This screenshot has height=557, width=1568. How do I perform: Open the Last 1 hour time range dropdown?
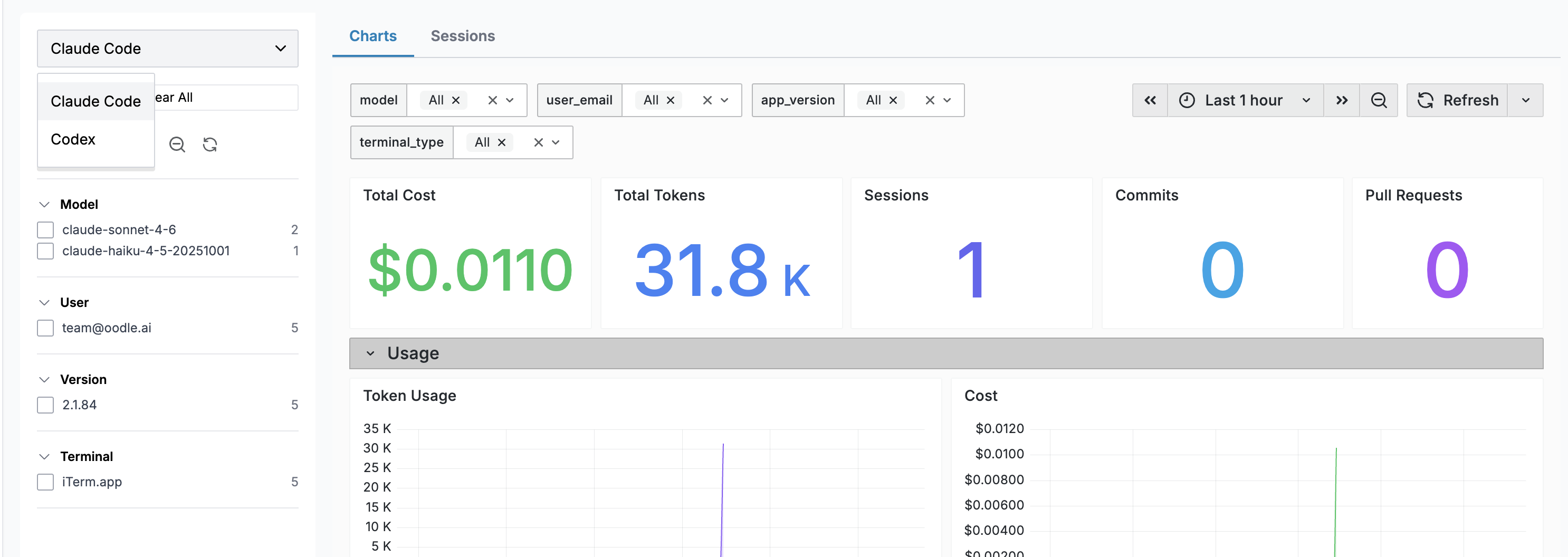tap(1246, 100)
